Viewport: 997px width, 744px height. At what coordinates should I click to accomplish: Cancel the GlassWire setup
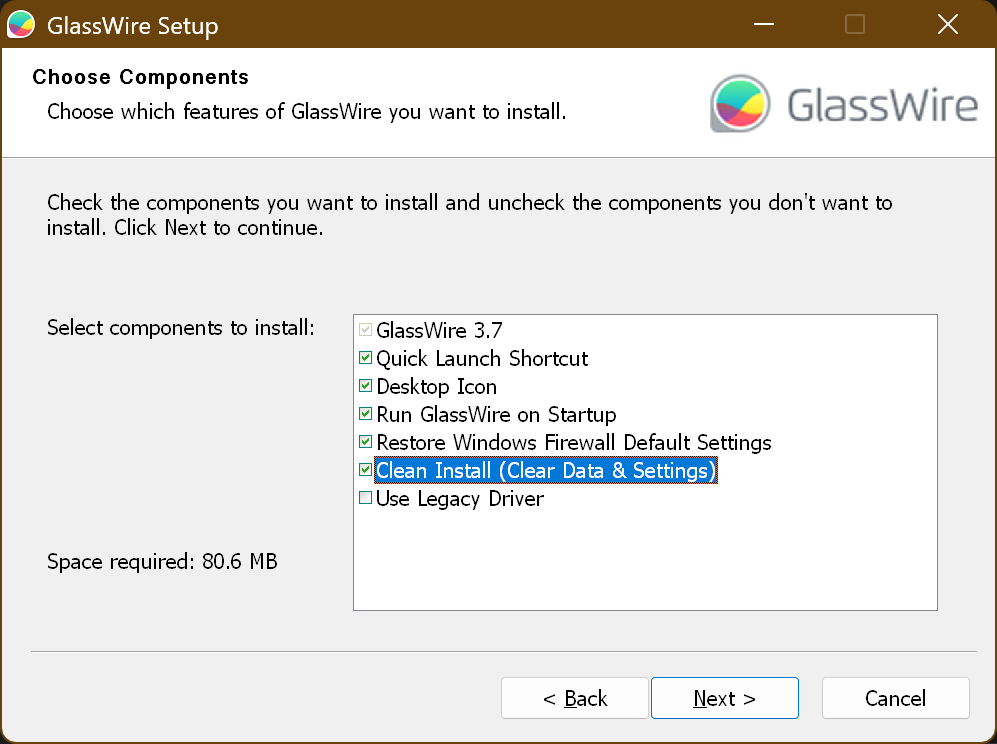895,698
